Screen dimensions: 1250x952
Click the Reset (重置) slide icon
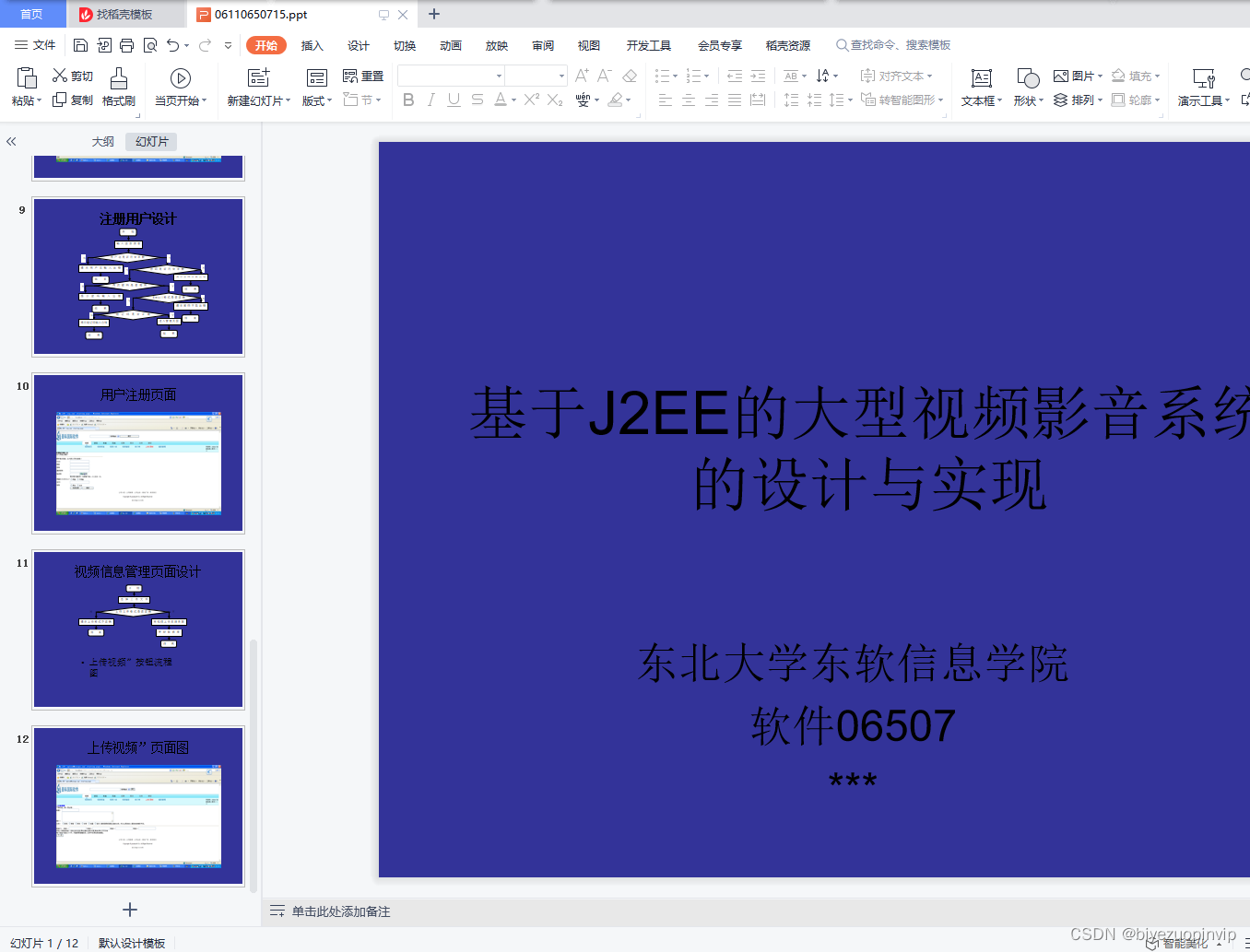point(350,76)
